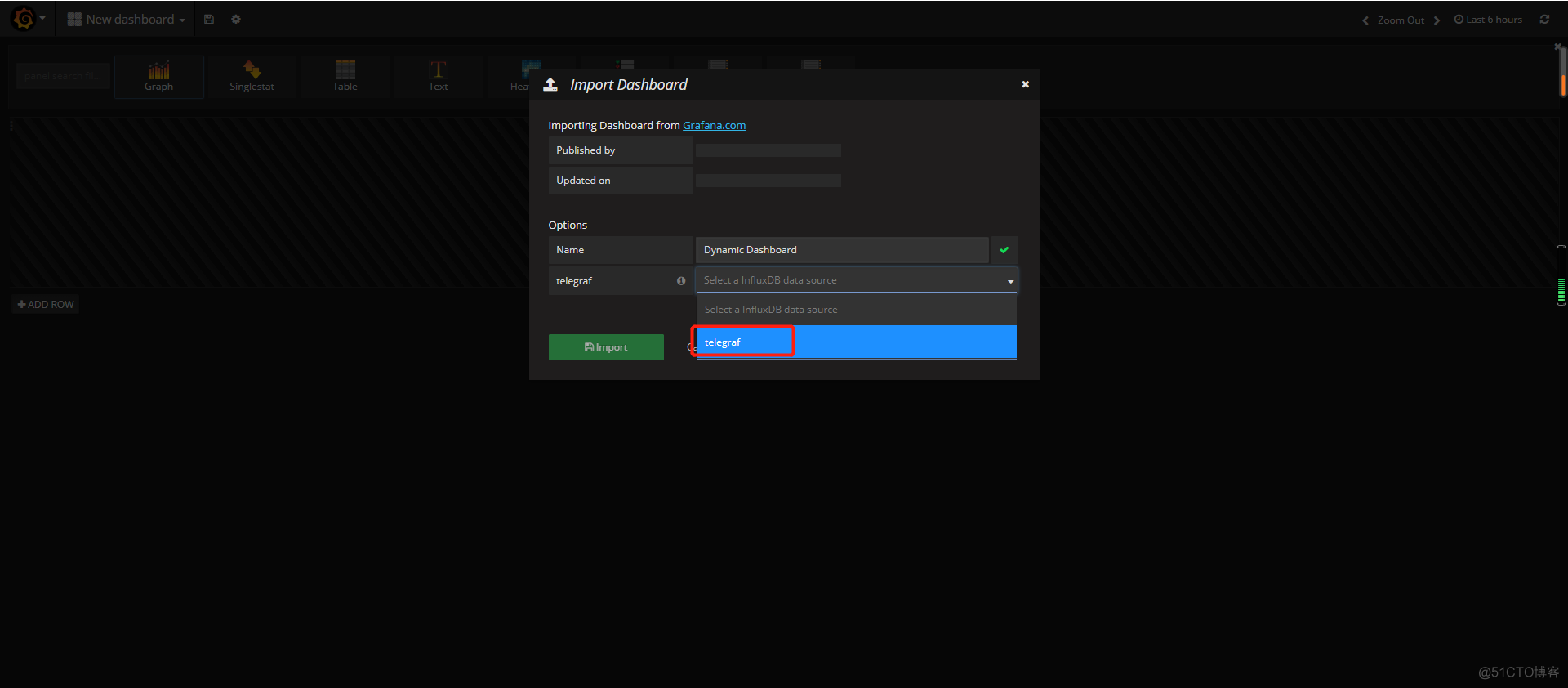Click the telegraf info tooltip icon
The image size is (1568, 688).
681,281
